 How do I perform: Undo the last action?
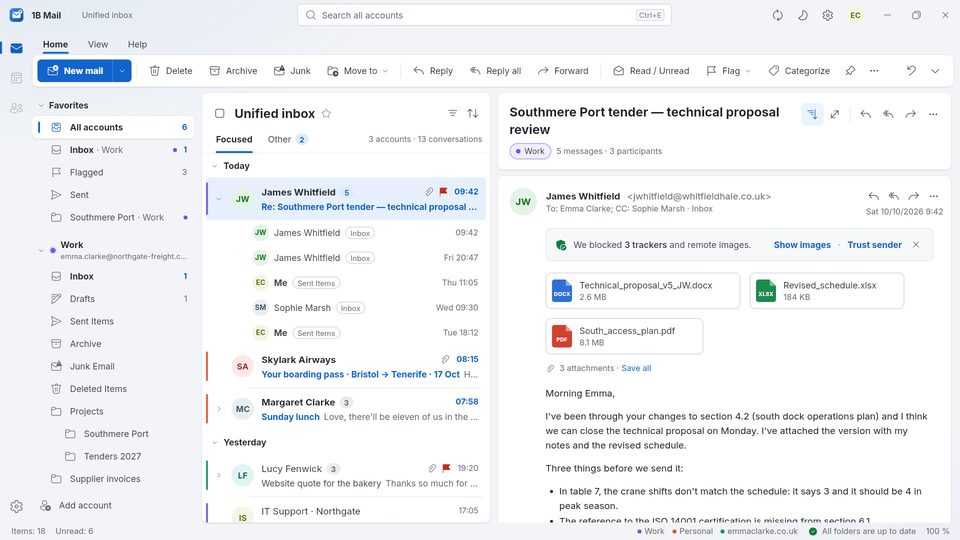pos(911,71)
